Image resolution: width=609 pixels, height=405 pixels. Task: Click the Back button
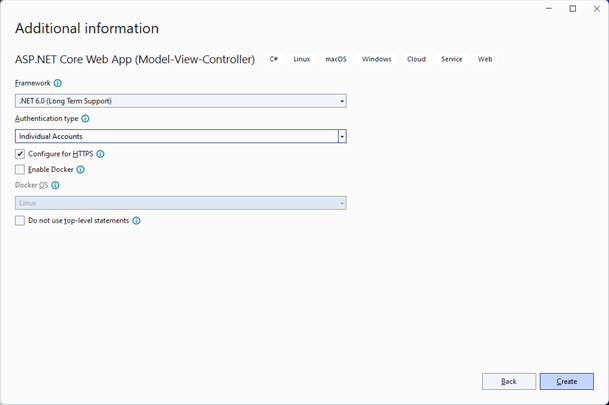(509, 381)
